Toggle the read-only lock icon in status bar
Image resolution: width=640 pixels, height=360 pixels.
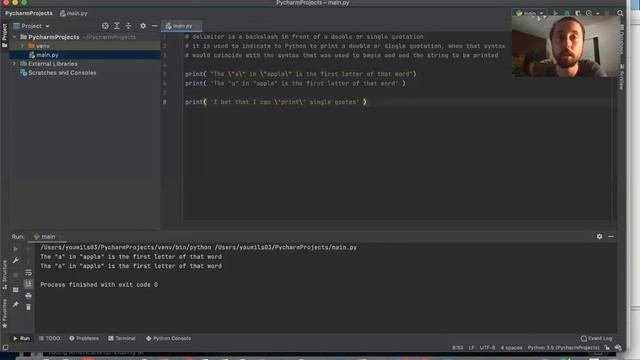[x=607, y=348]
